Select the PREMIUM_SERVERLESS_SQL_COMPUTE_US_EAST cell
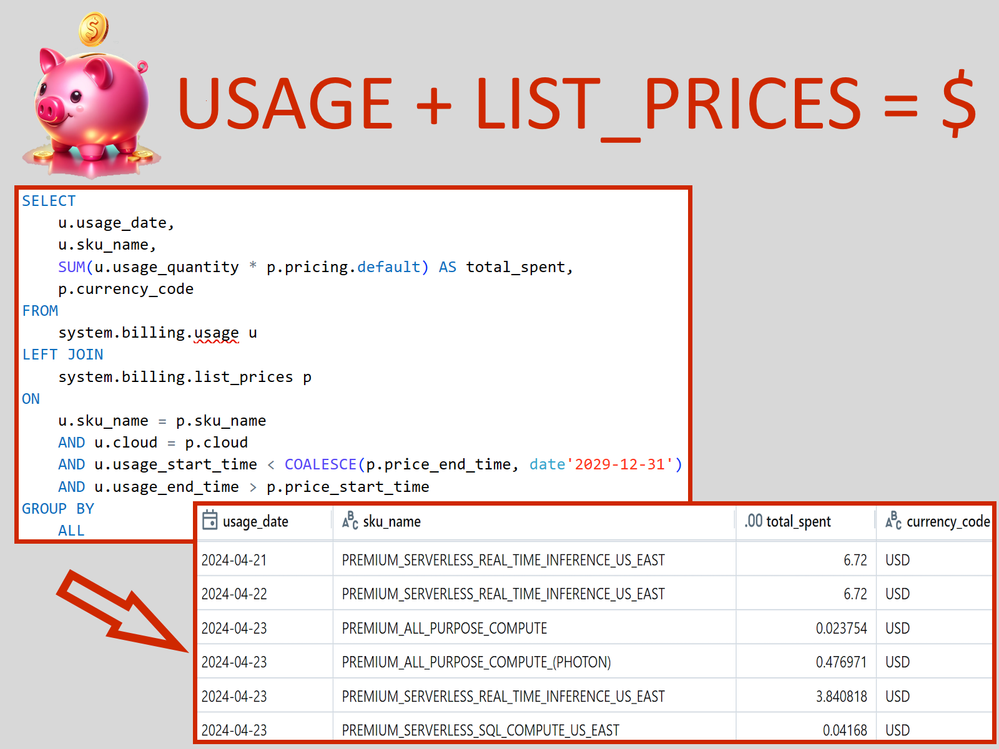Viewport: 999px width, 749px height. [480, 730]
